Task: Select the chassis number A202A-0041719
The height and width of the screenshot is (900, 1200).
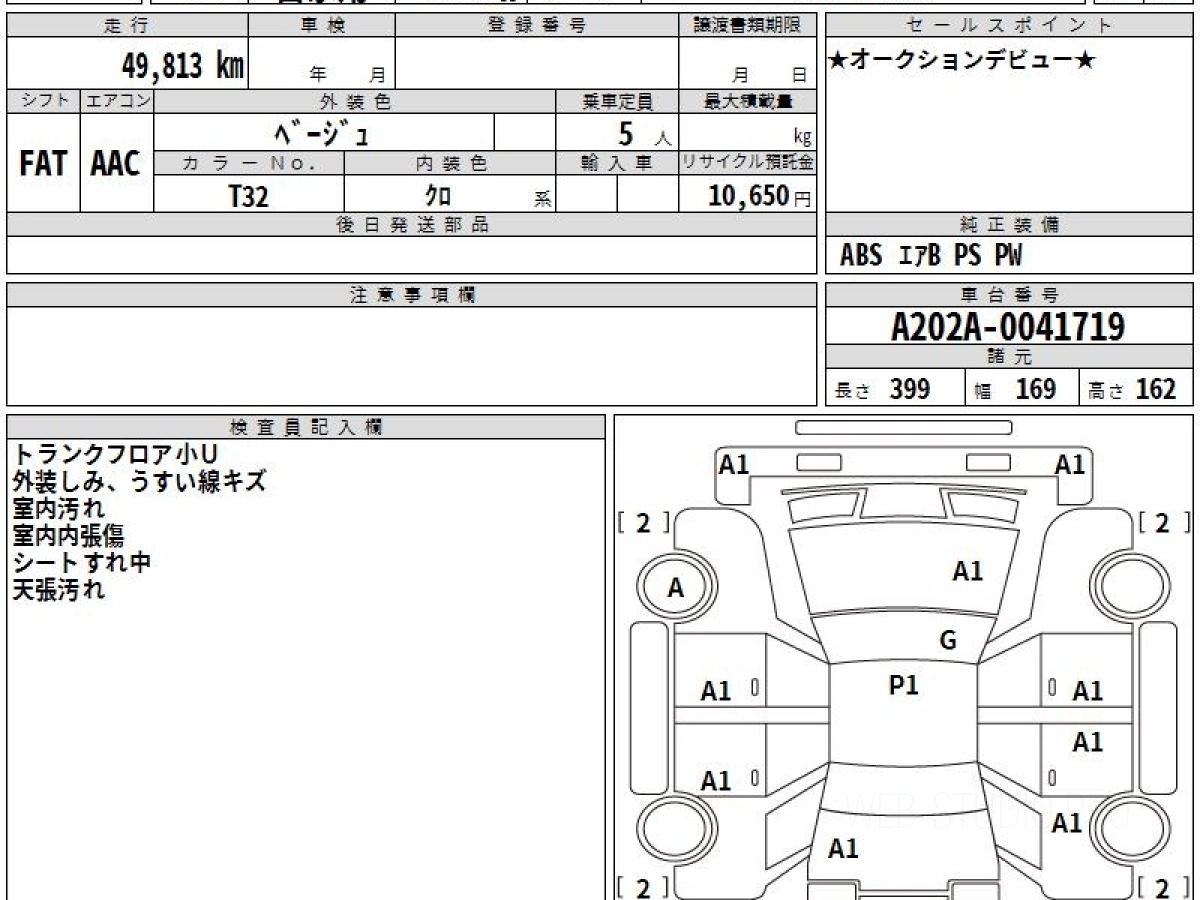Action: pyautogui.click(x=1008, y=326)
